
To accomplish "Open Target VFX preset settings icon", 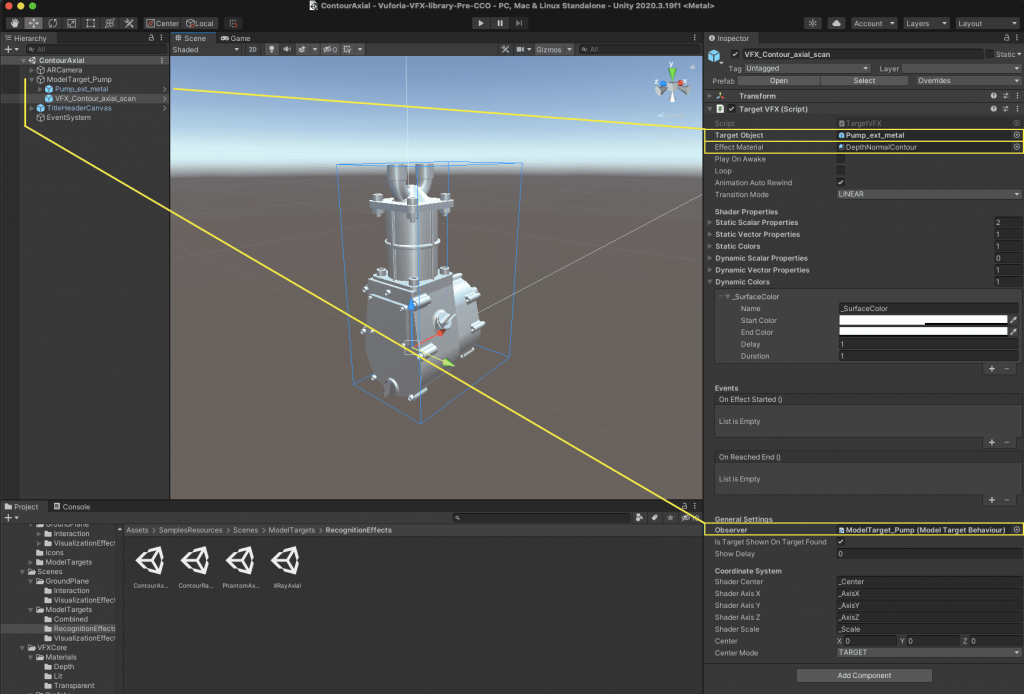I will [1006, 109].
